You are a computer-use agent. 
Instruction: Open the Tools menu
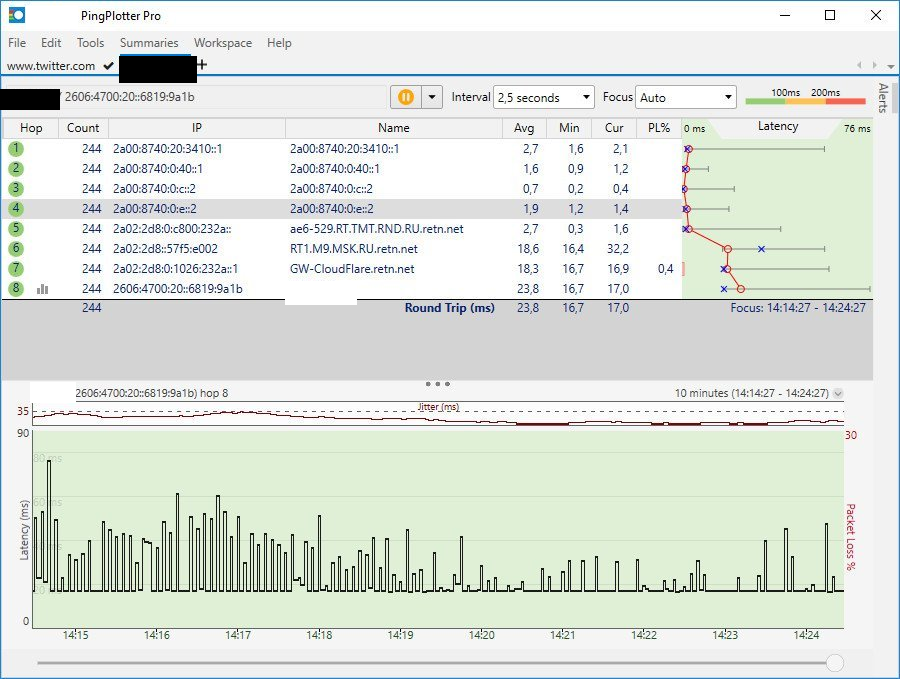coord(91,43)
